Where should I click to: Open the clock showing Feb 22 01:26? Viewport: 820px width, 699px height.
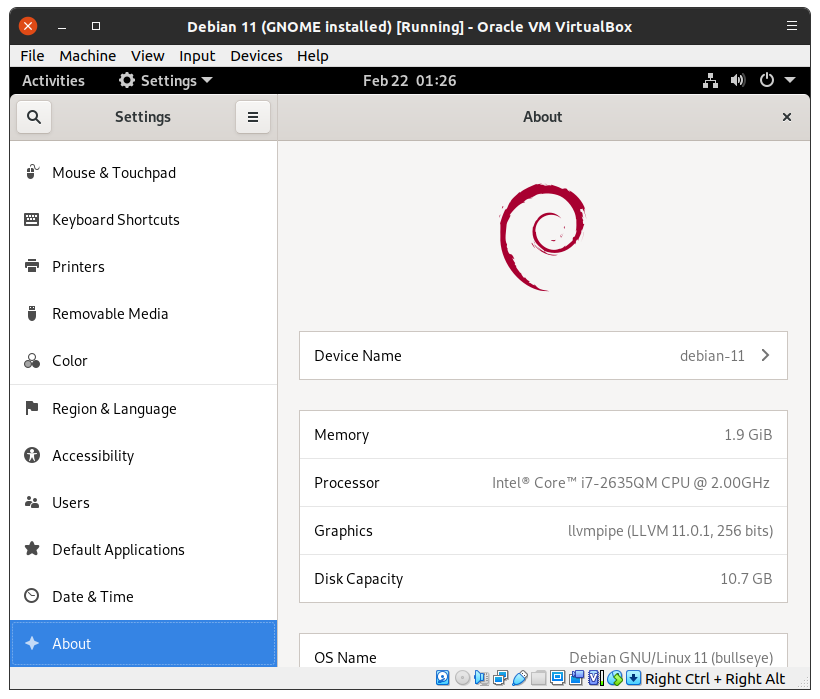point(409,81)
